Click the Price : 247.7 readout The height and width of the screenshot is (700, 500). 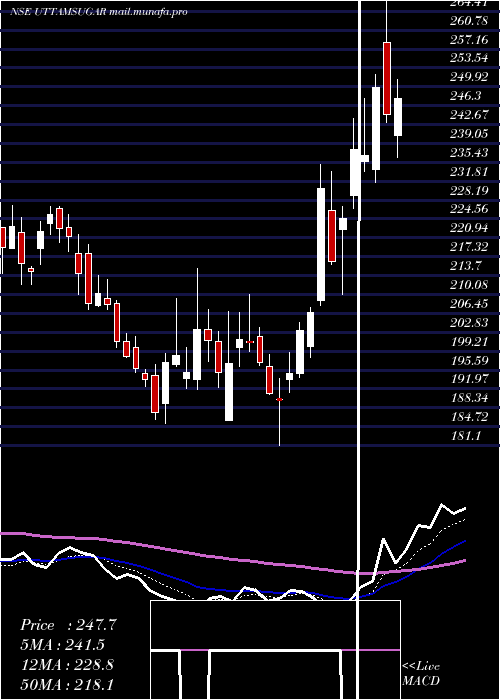click(68, 625)
